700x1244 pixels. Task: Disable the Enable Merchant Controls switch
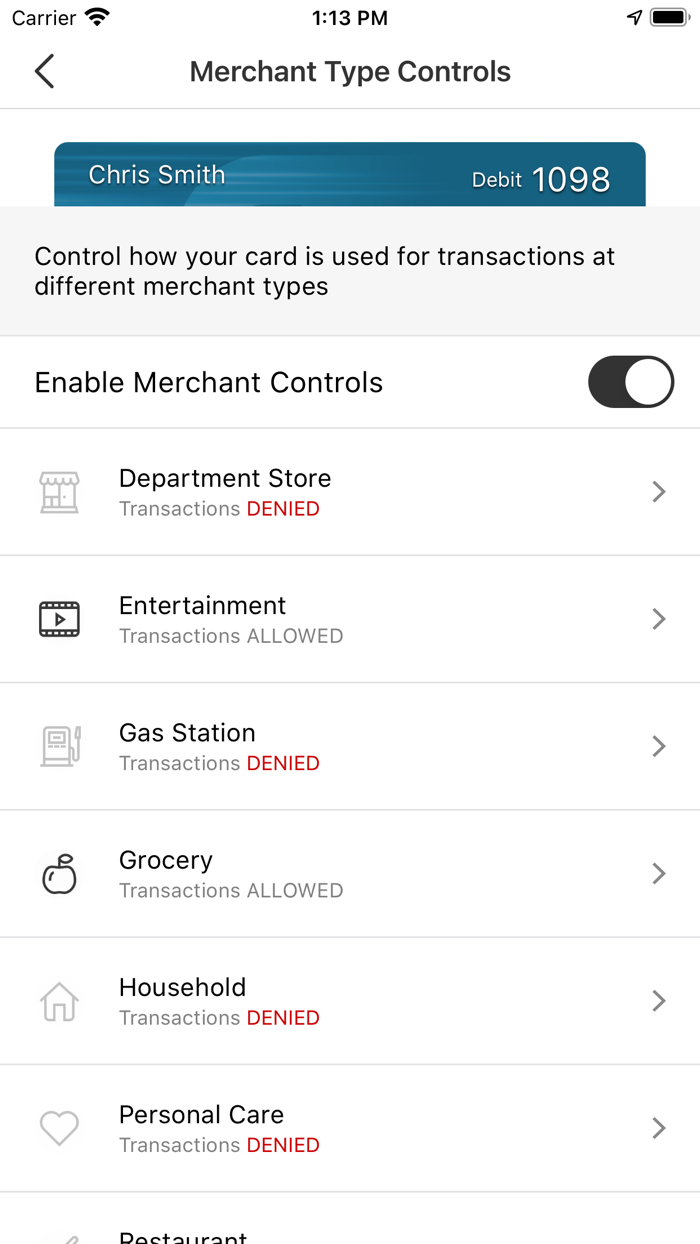click(630, 382)
